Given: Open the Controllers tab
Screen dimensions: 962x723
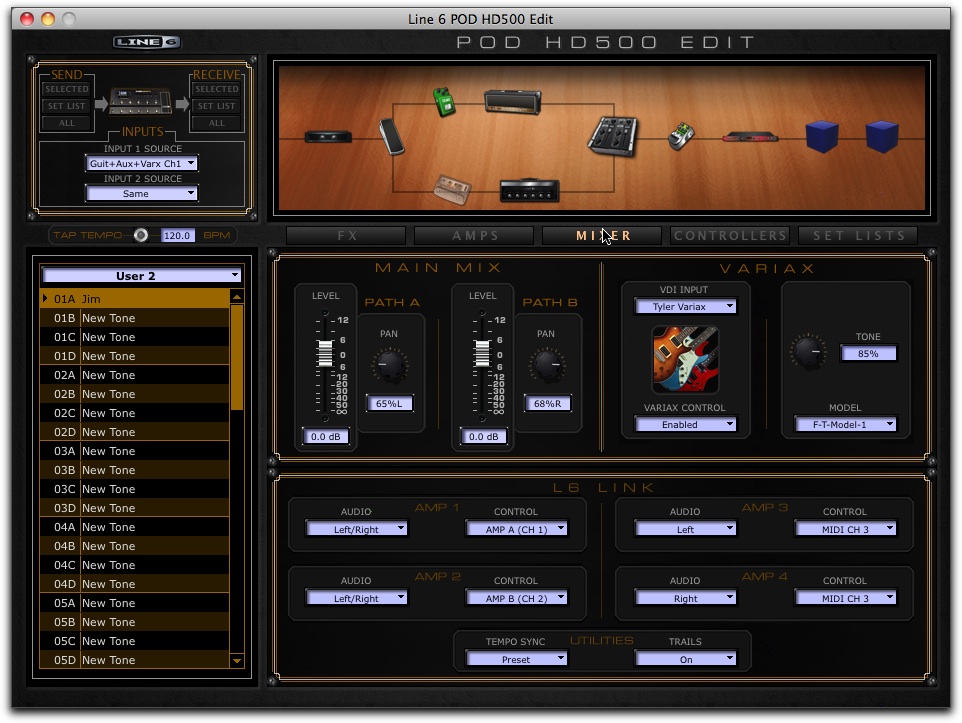Looking at the screenshot, I should coord(730,236).
